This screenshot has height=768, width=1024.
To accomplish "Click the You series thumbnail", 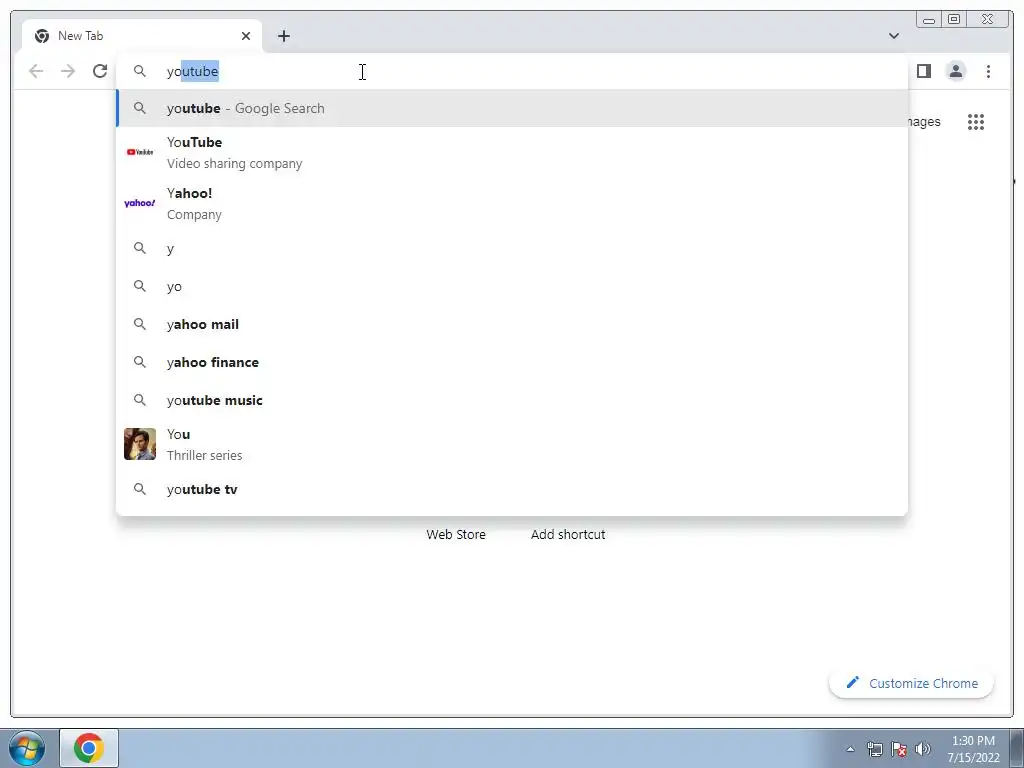I will 140,444.
